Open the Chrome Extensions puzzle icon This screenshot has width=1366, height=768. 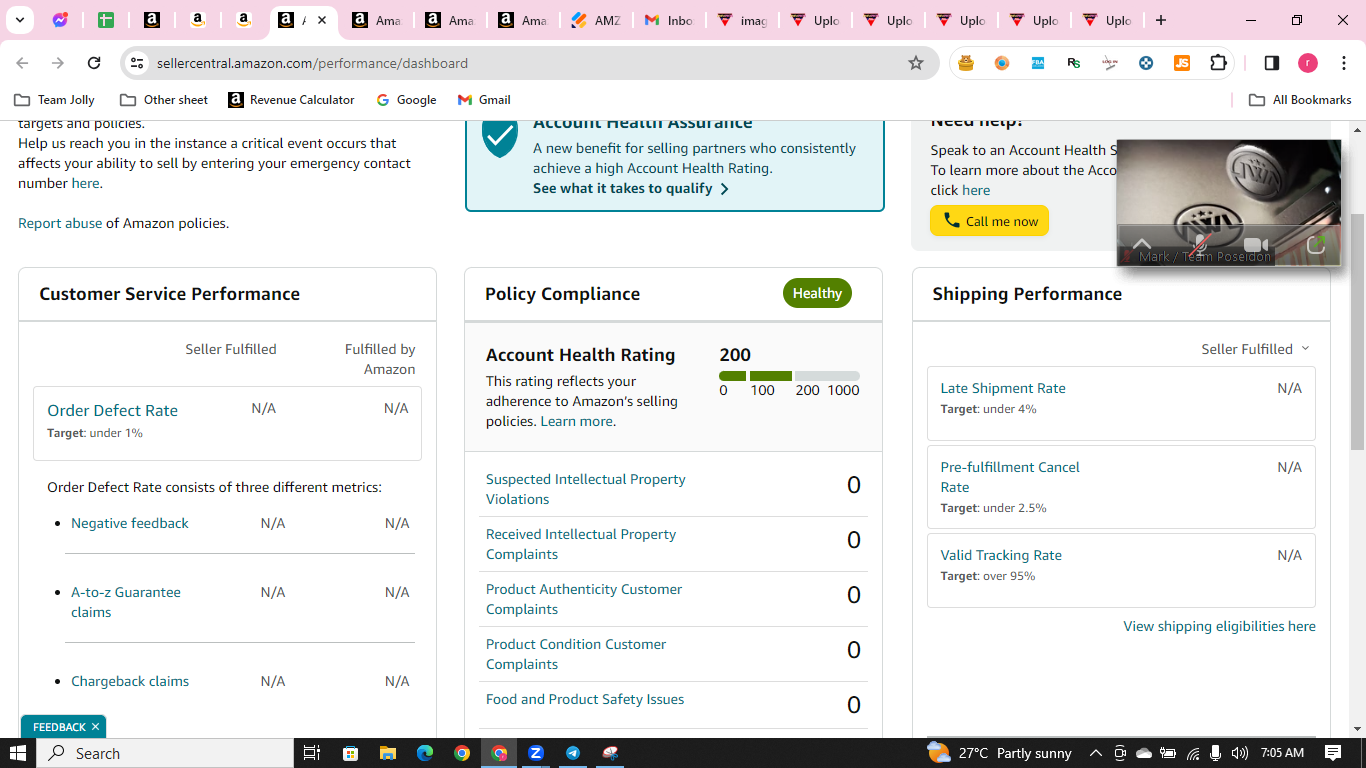(x=1218, y=63)
